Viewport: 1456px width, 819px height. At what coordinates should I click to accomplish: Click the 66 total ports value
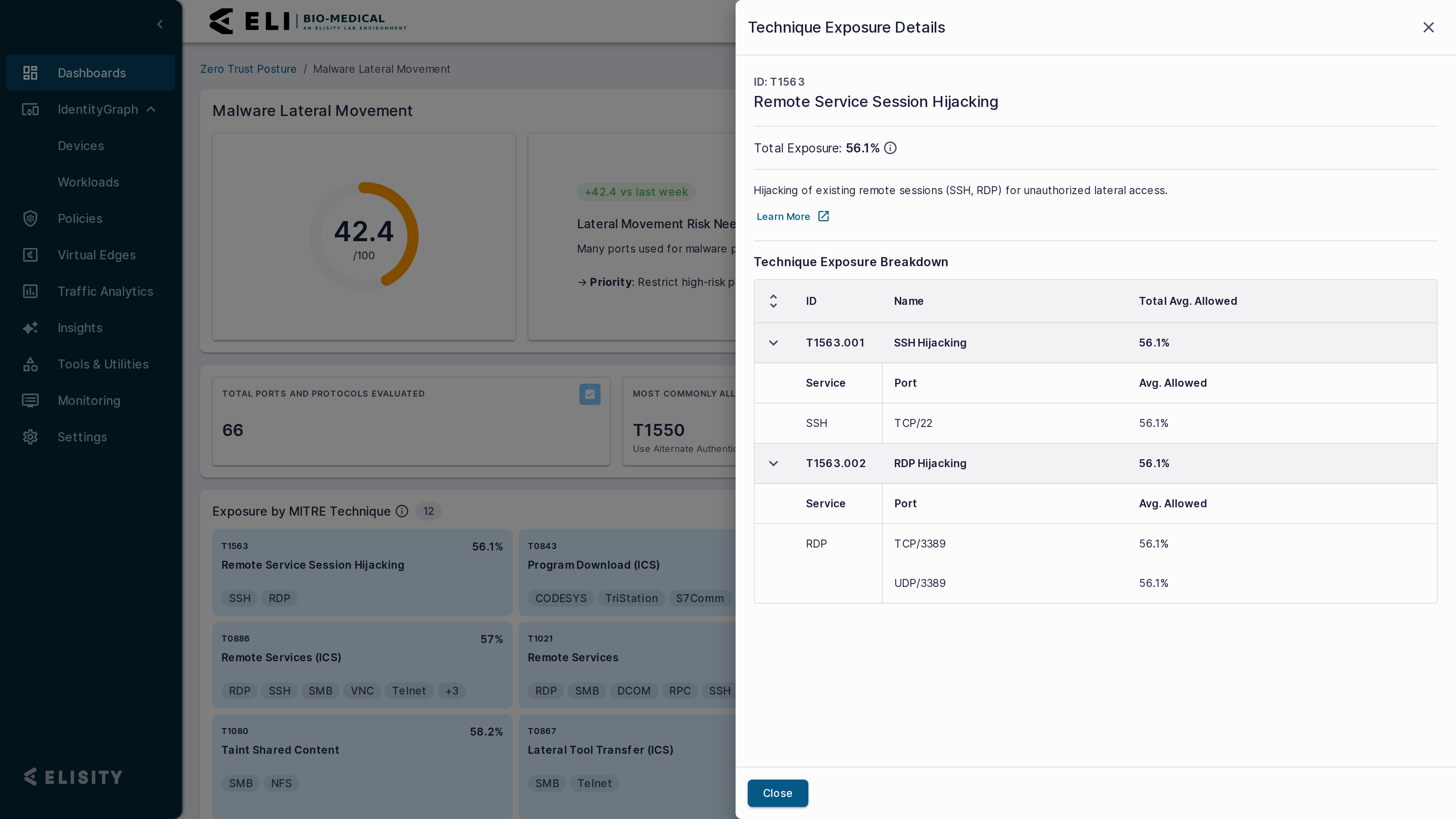(232, 430)
